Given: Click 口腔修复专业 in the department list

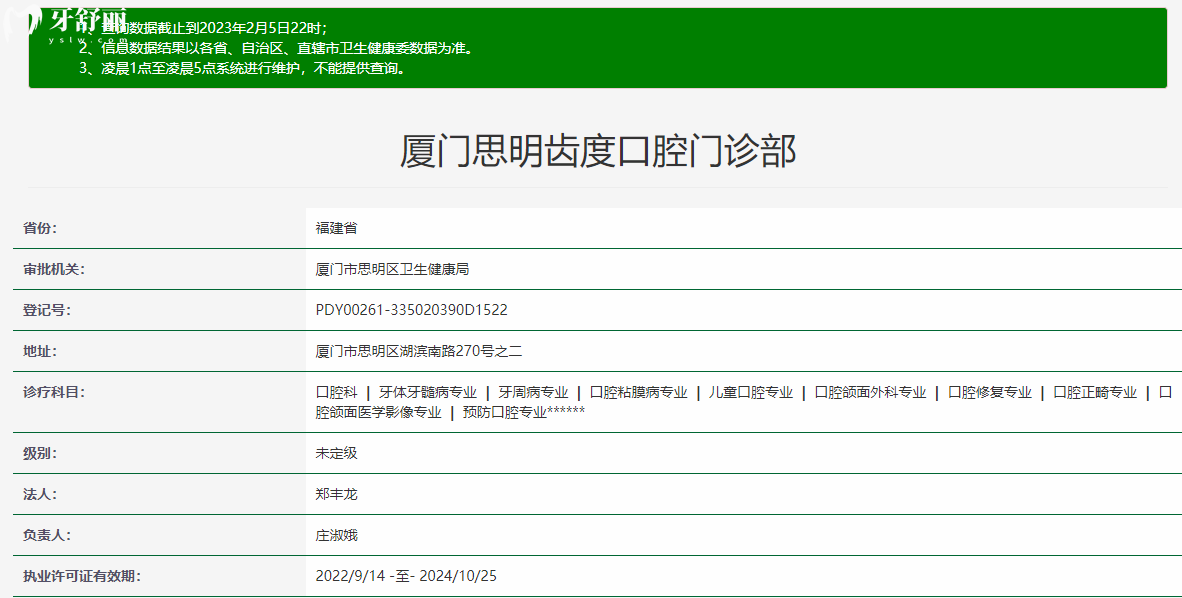Looking at the screenshot, I should [990, 392].
